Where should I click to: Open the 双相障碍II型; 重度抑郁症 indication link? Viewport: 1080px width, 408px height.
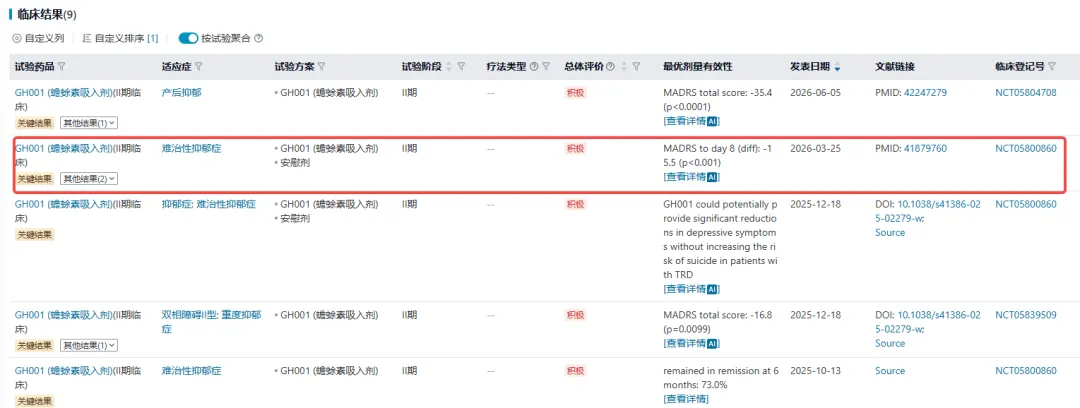[211, 322]
